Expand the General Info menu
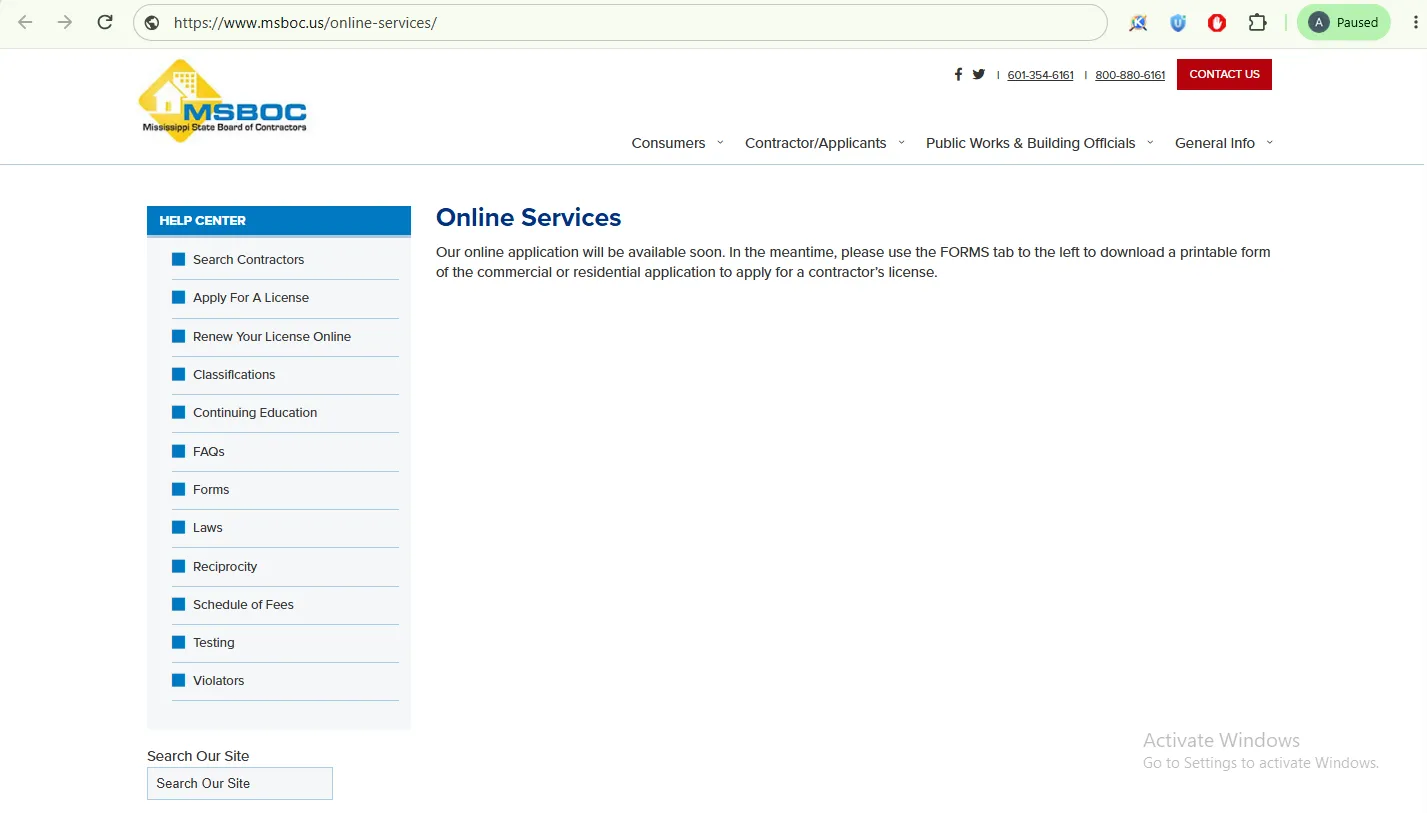 pos(1224,143)
